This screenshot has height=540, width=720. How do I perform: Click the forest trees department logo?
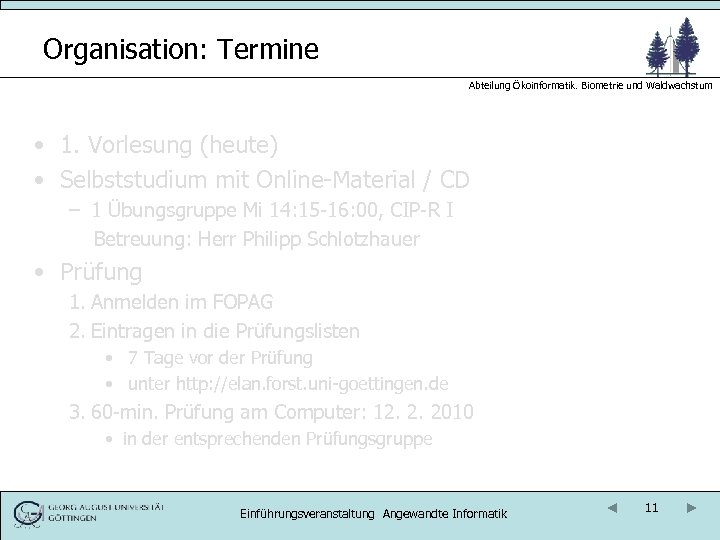pyautogui.click(x=673, y=47)
